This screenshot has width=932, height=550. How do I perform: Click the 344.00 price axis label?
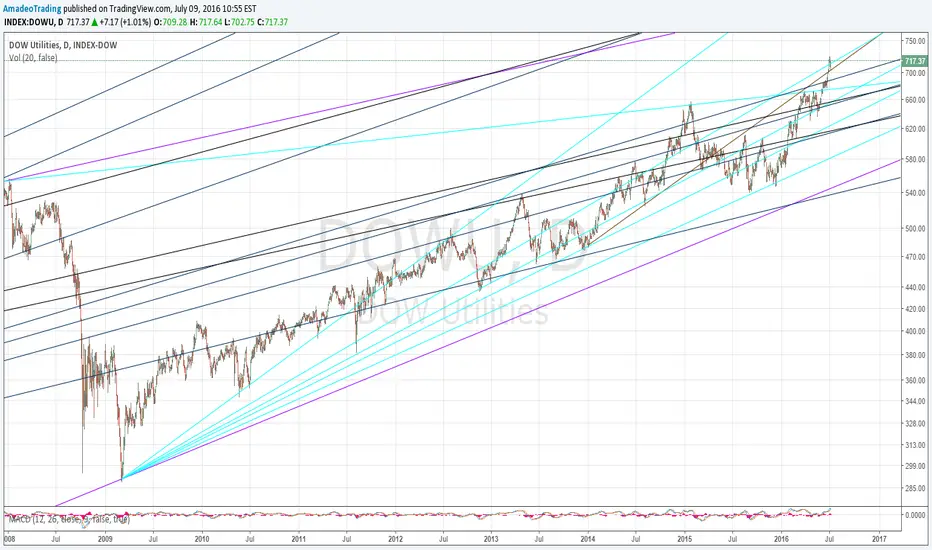(x=915, y=401)
